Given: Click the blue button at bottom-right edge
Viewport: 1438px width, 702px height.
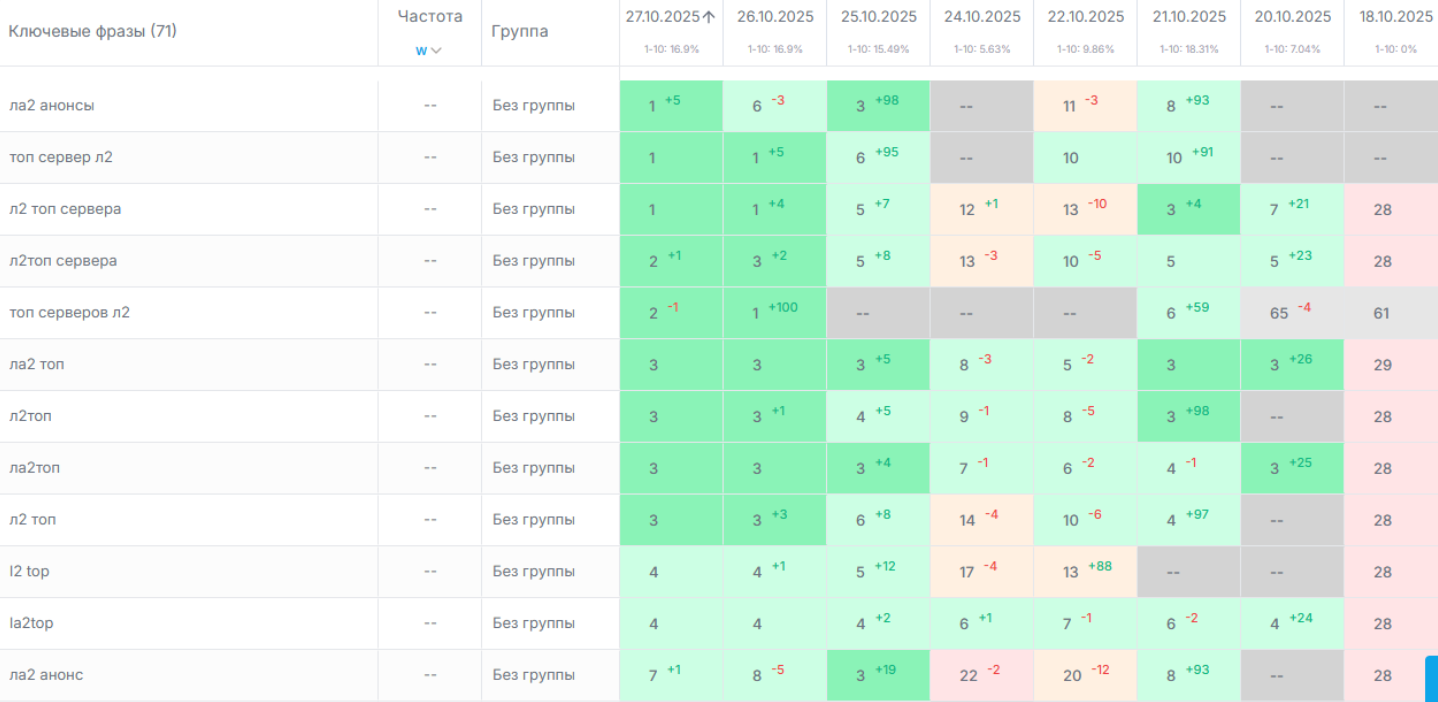Looking at the screenshot, I should 1431,678.
